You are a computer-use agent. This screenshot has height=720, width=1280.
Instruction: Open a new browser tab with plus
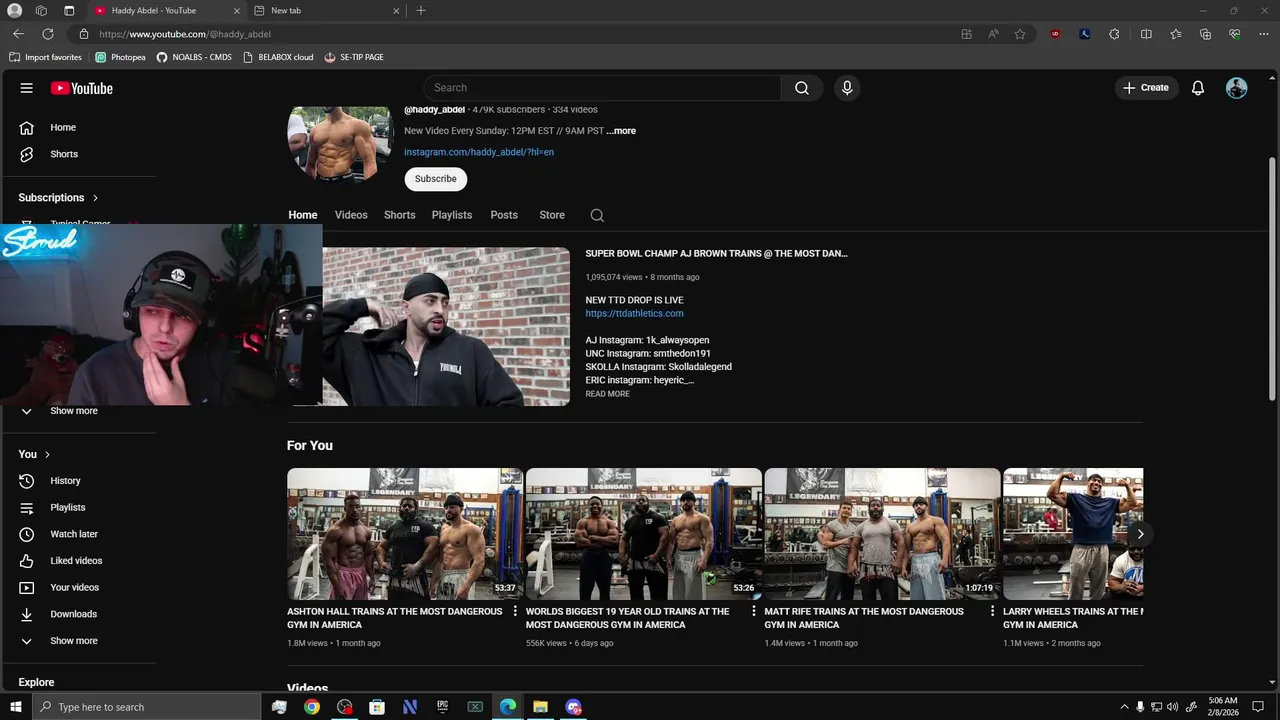coord(421,11)
